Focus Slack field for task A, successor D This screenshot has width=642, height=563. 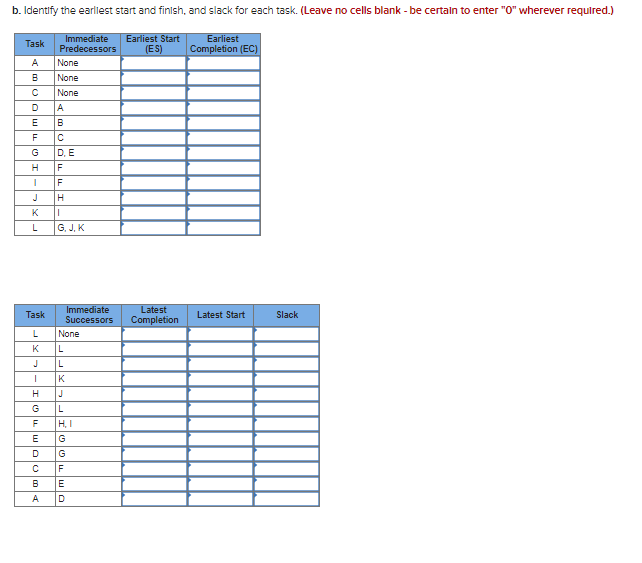coord(287,499)
